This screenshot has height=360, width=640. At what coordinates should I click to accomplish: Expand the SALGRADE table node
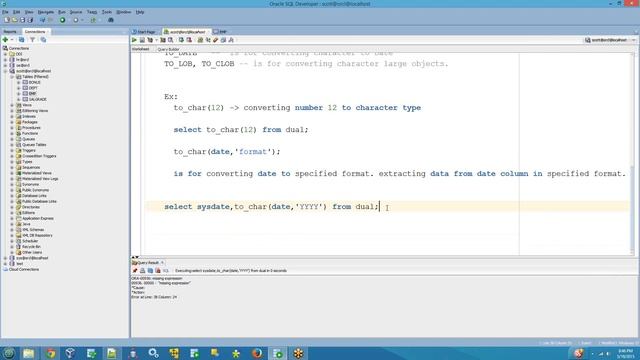[18, 100]
